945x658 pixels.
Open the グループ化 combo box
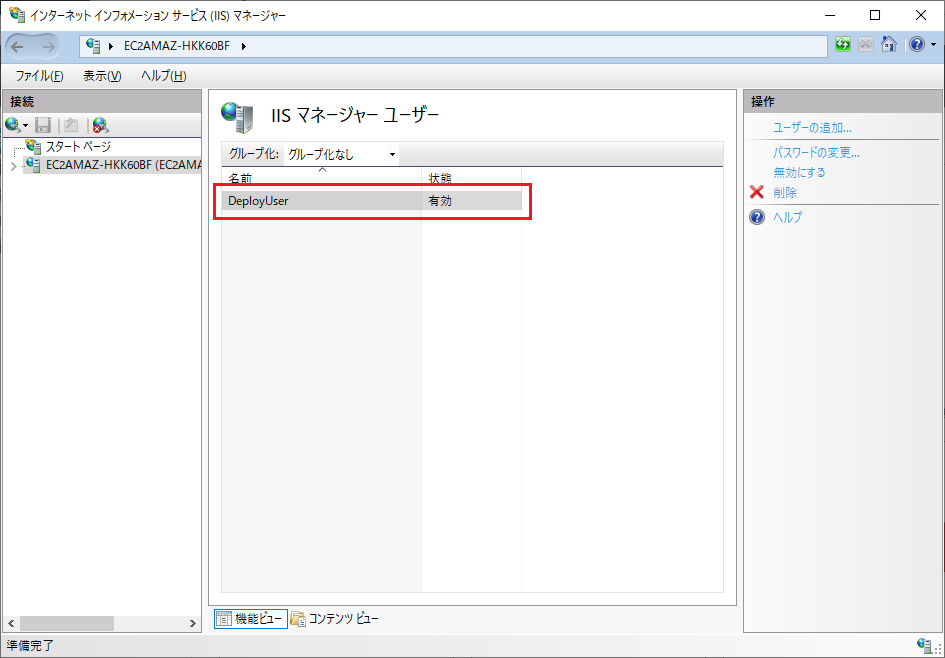click(x=341, y=155)
